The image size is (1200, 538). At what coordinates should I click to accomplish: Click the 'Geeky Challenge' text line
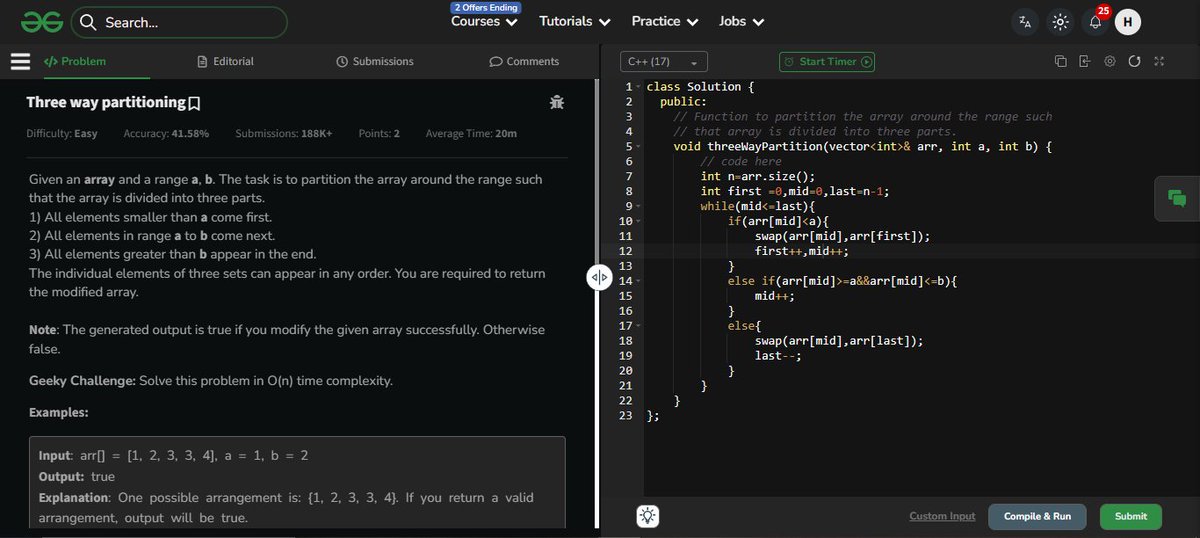[211, 382]
